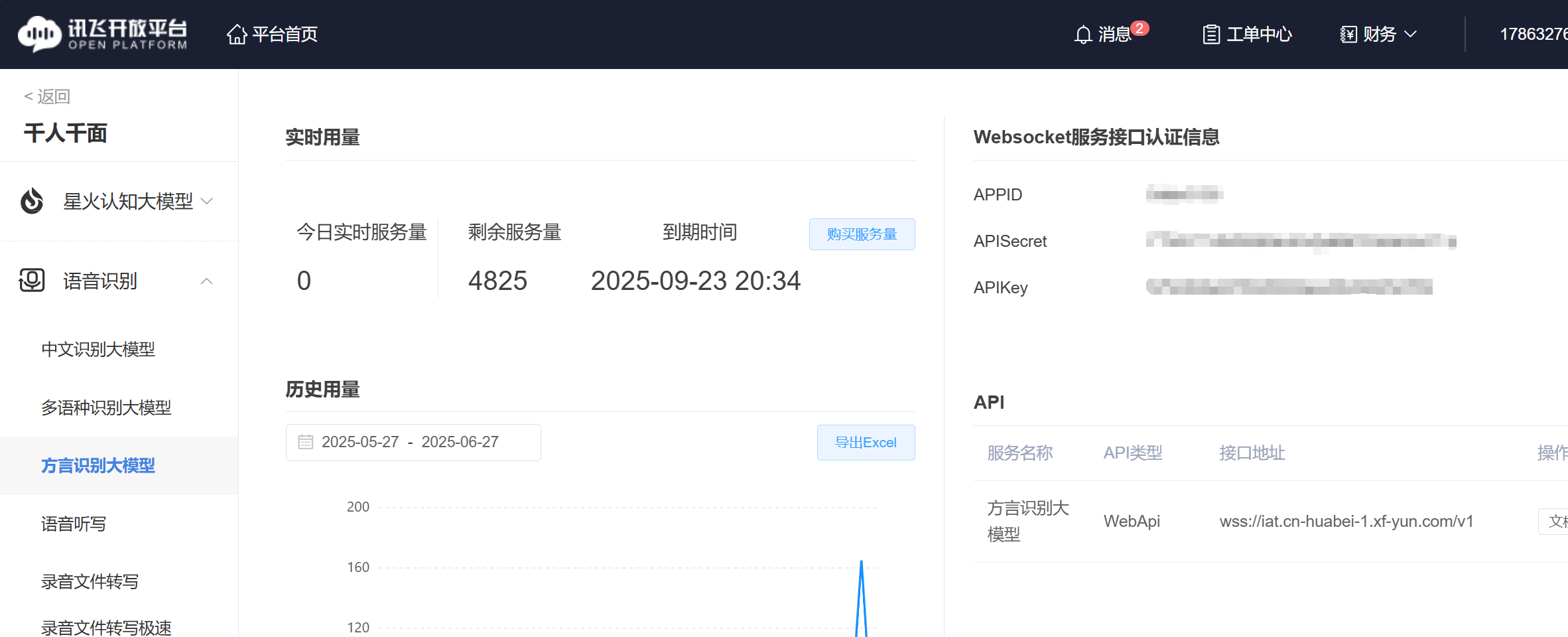The height and width of the screenshot is (637, 1568).
Task: Click the 购买服务量 button
Action: (x=862, y=234)
